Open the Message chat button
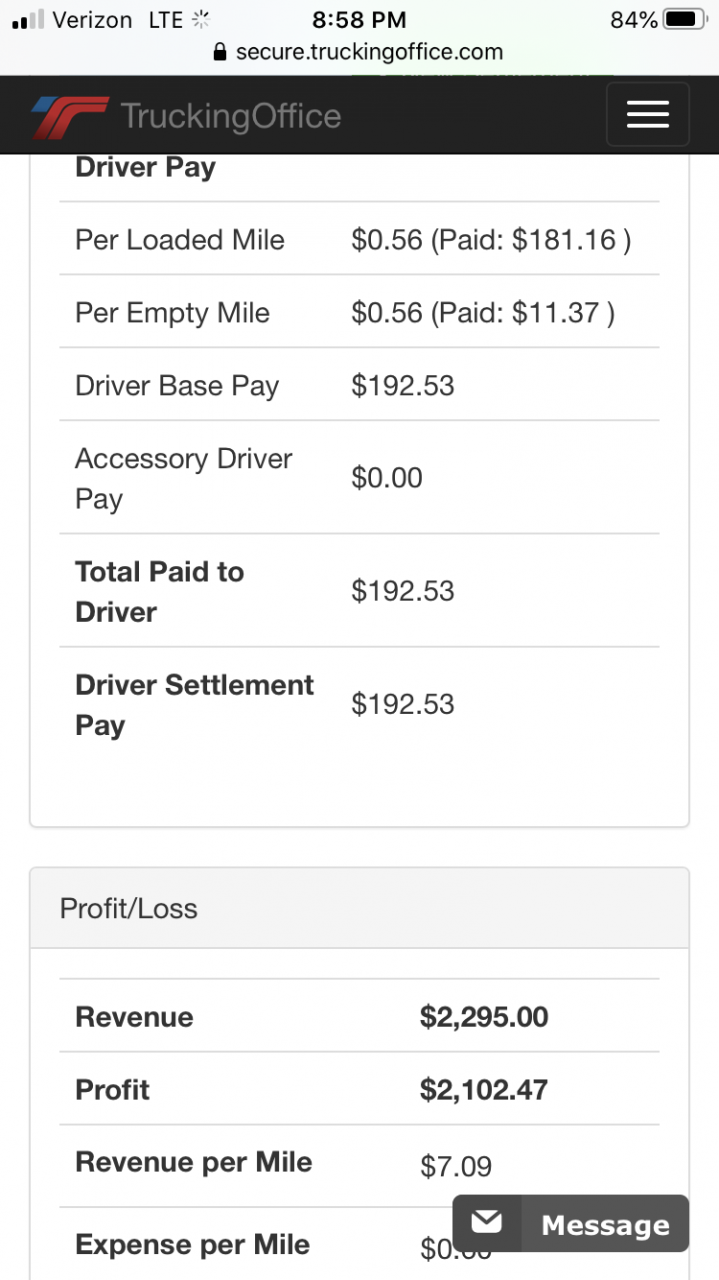The width and height of the screenshot is (719, 1280). click(571, 1223)
